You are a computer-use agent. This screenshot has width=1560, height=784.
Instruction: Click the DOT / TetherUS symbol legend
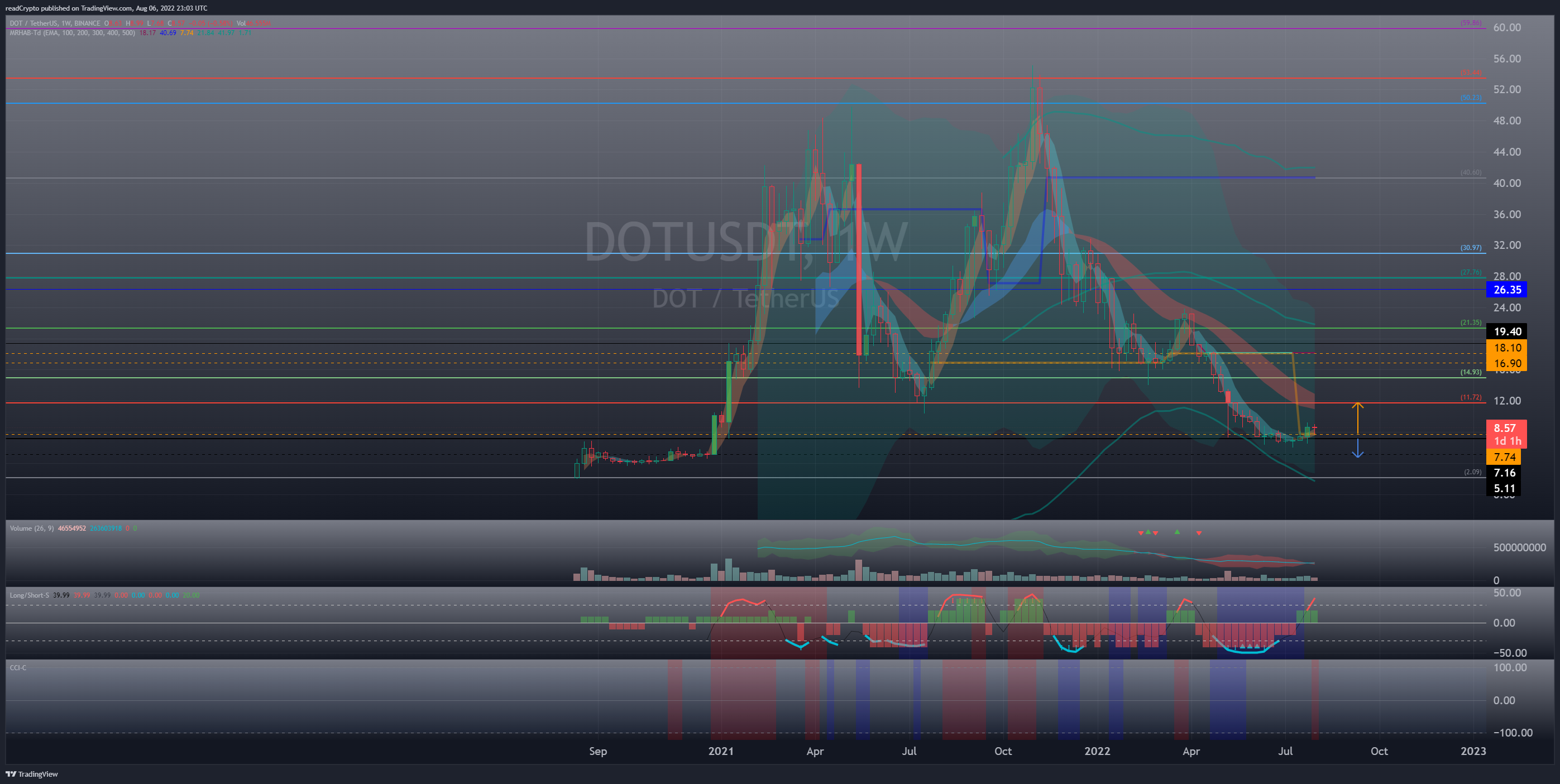click(55, 23)
